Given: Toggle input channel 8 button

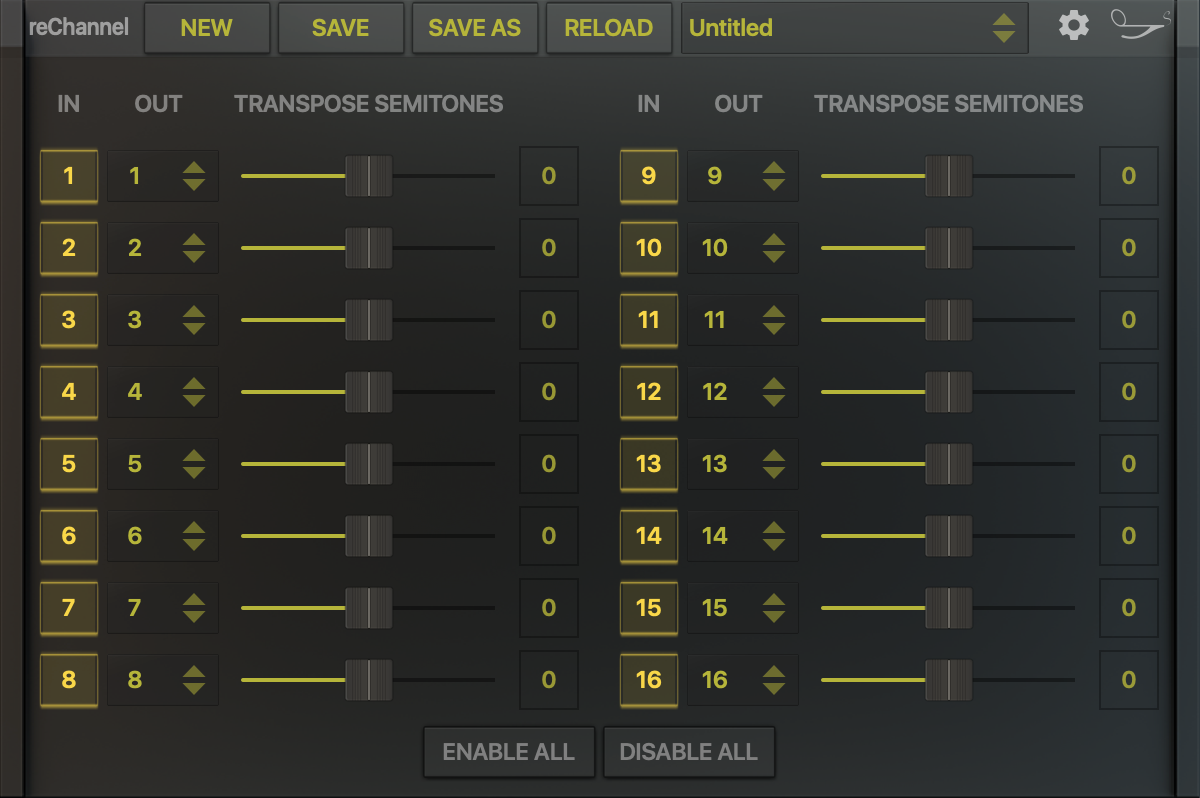Looking at the screenshot, I should tap(69, 680).
